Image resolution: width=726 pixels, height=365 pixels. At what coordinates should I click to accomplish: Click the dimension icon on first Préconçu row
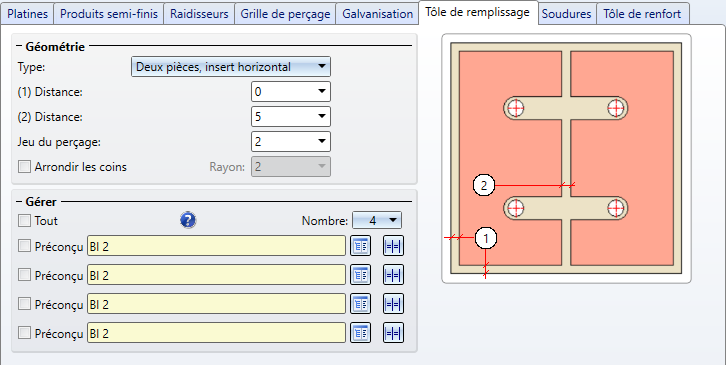coord(394,246)
